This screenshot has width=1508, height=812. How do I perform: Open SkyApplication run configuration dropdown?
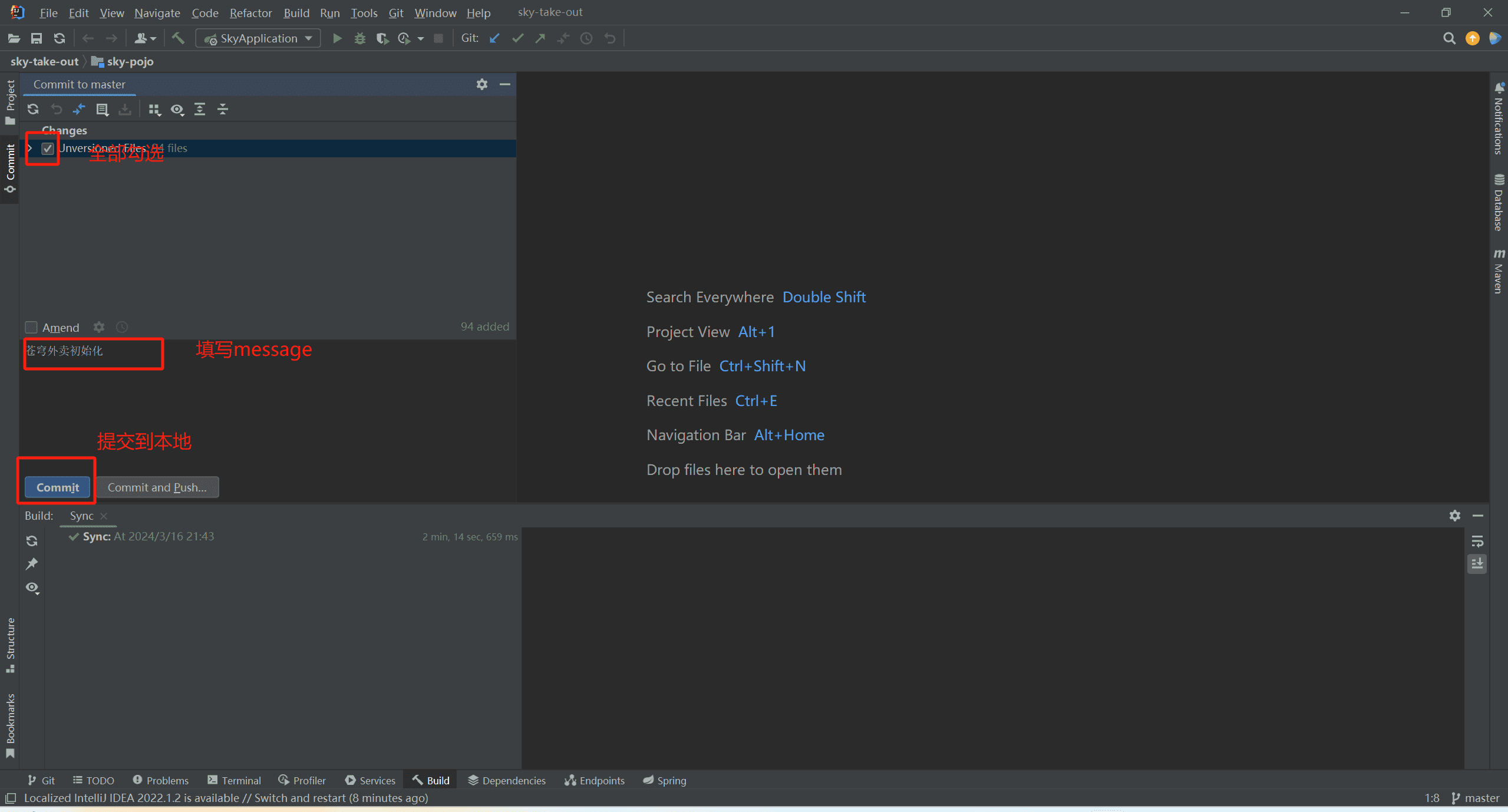point(258,38)
